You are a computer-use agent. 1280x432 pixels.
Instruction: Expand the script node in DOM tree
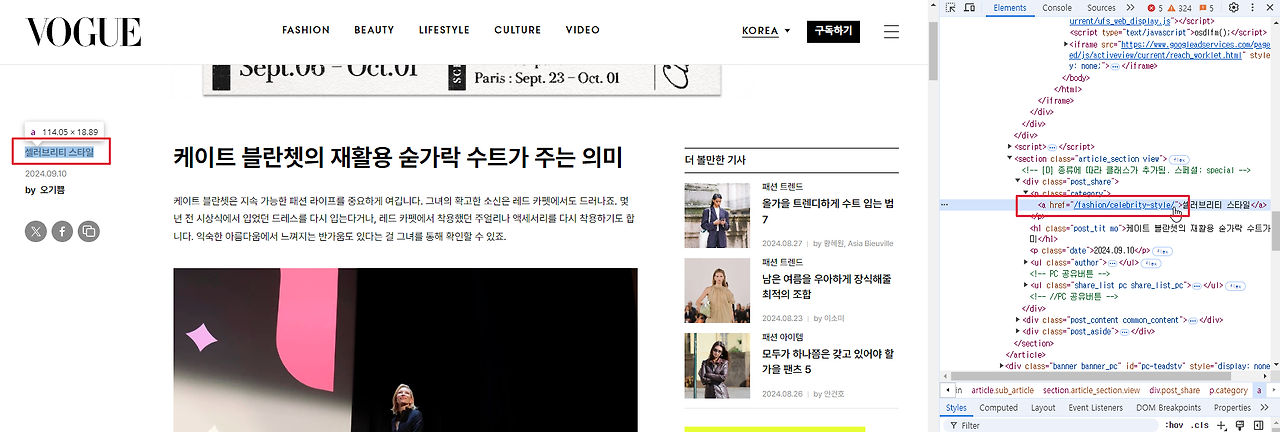point(1010,146)
